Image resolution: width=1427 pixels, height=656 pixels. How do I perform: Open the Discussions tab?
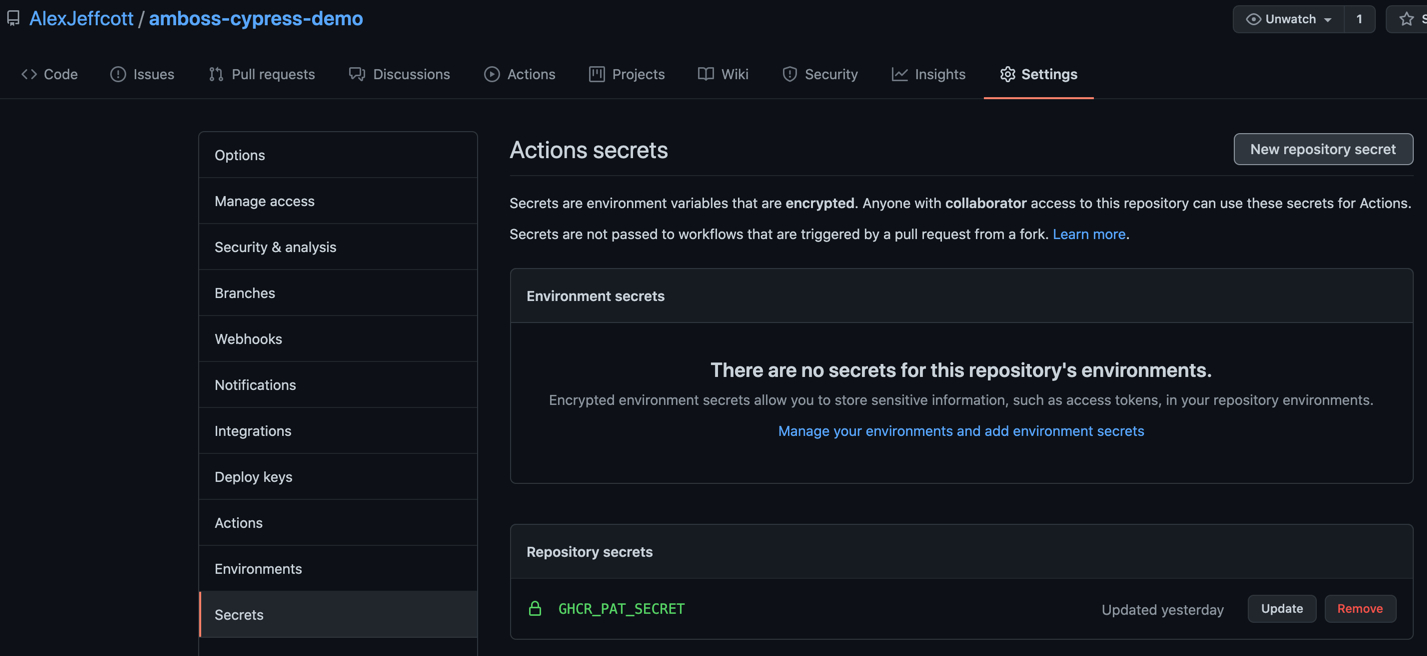(x=400, y=74)
